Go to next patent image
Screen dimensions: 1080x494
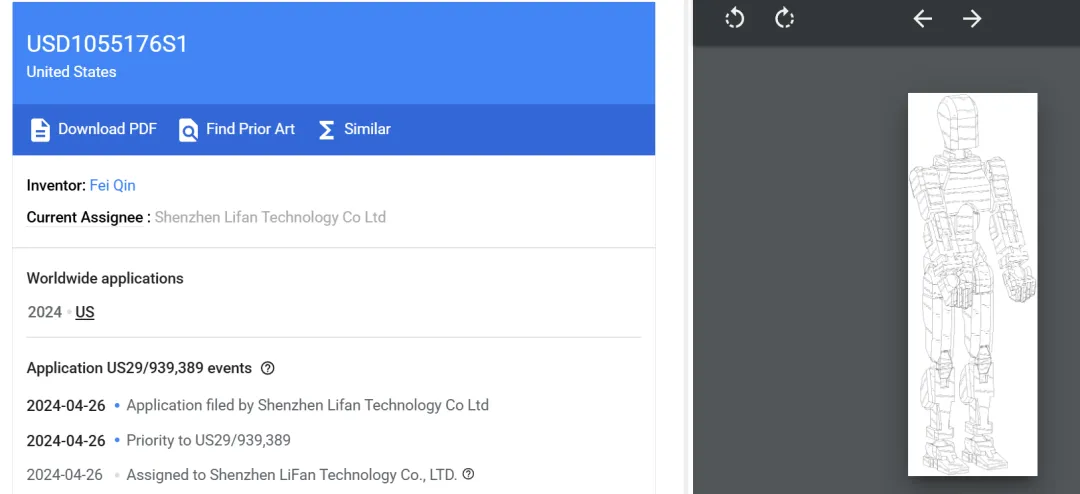point(972,19)
